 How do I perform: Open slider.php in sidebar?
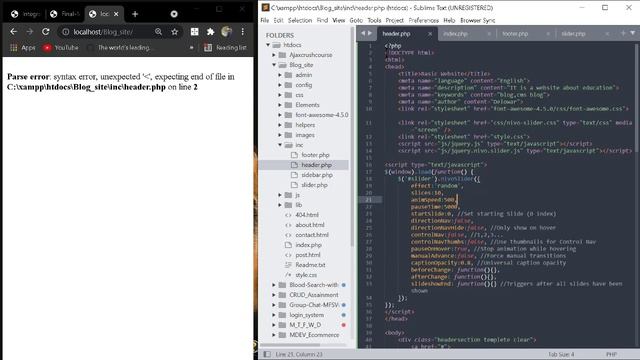click(x=314, y=185)
